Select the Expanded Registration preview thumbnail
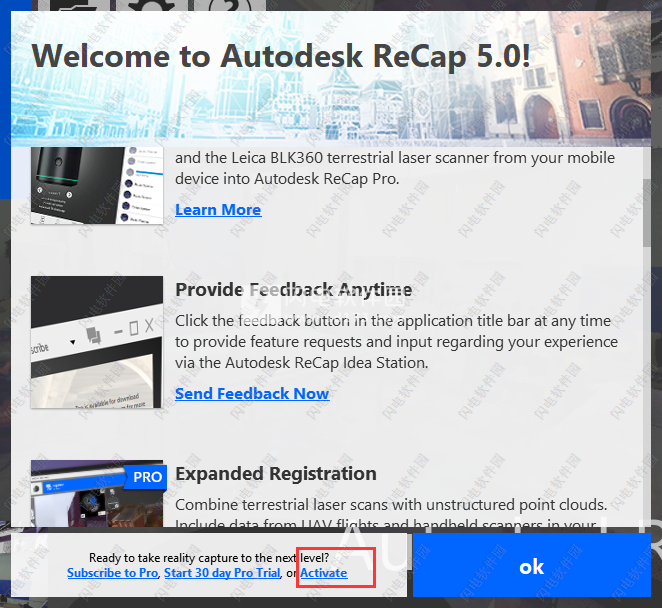662x608 pixels. tap(97, 493)
